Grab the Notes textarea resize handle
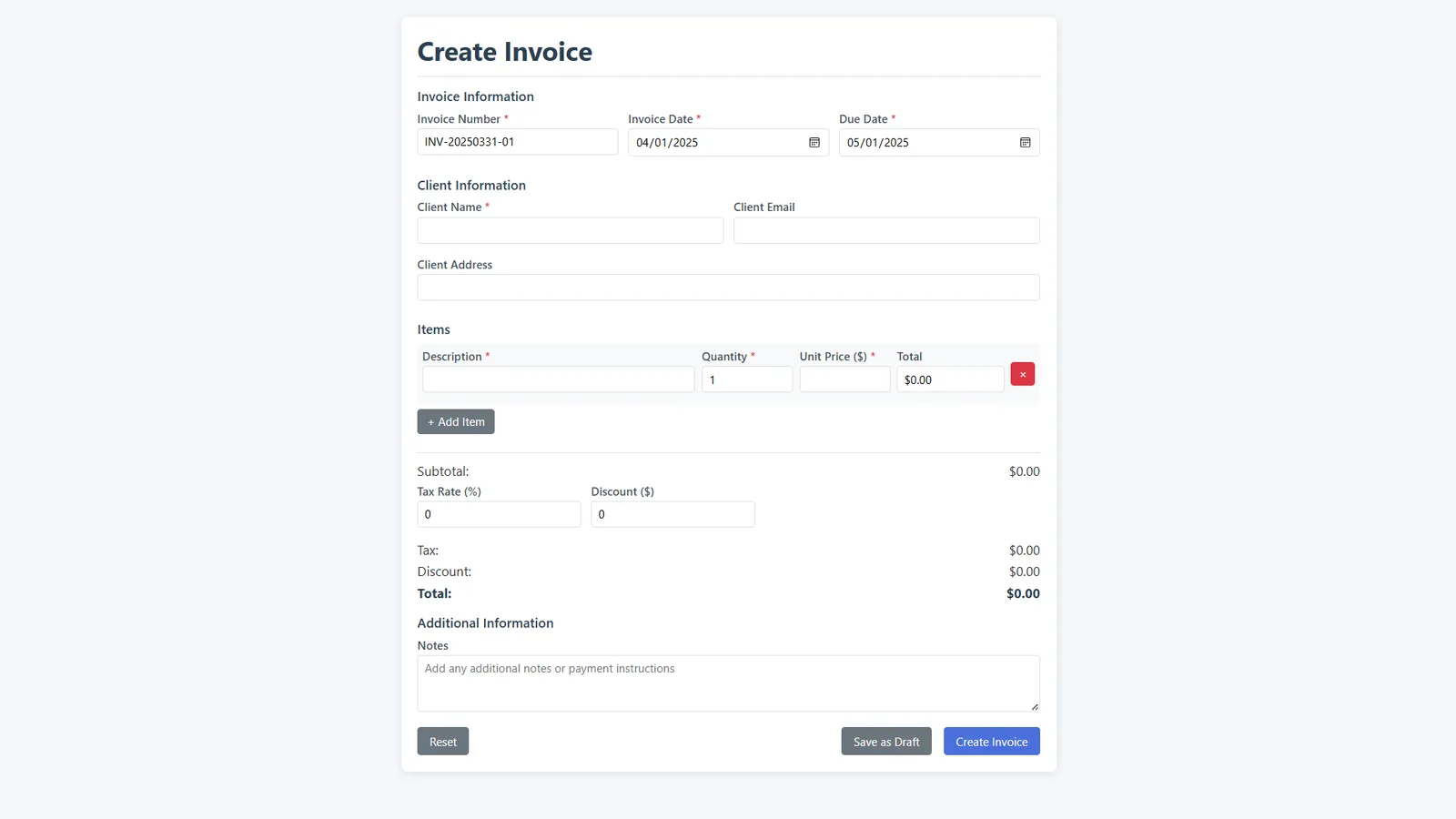The height and width of the screenshot is (819, 1456). click(x=1035, y=706)
